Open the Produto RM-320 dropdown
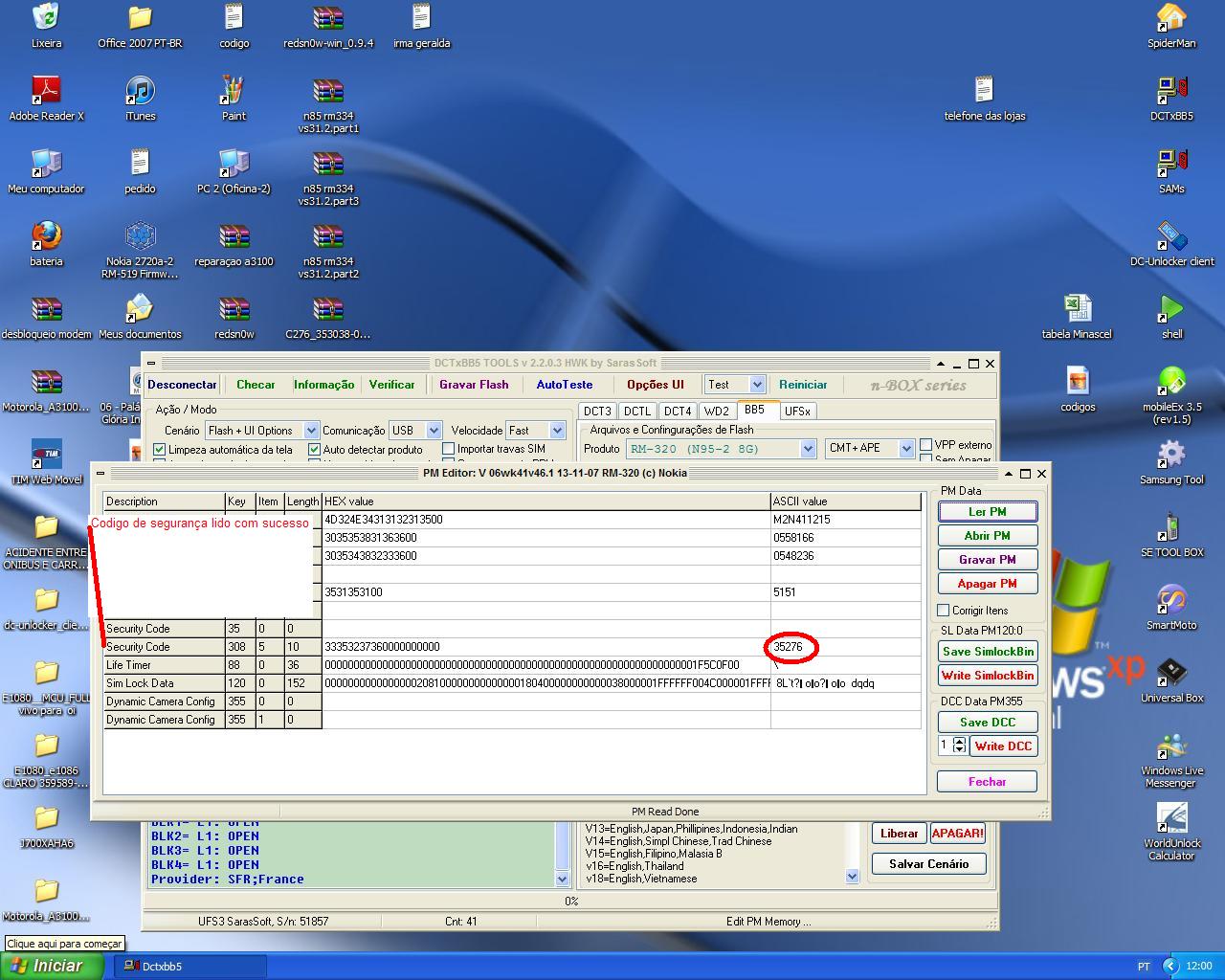 point(808,449)
